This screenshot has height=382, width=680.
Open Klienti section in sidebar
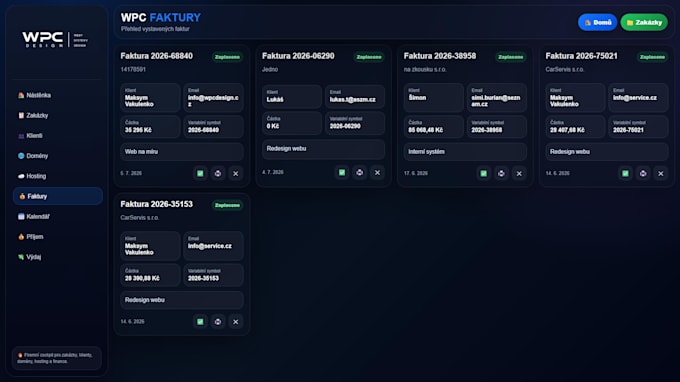click(58, 136)
